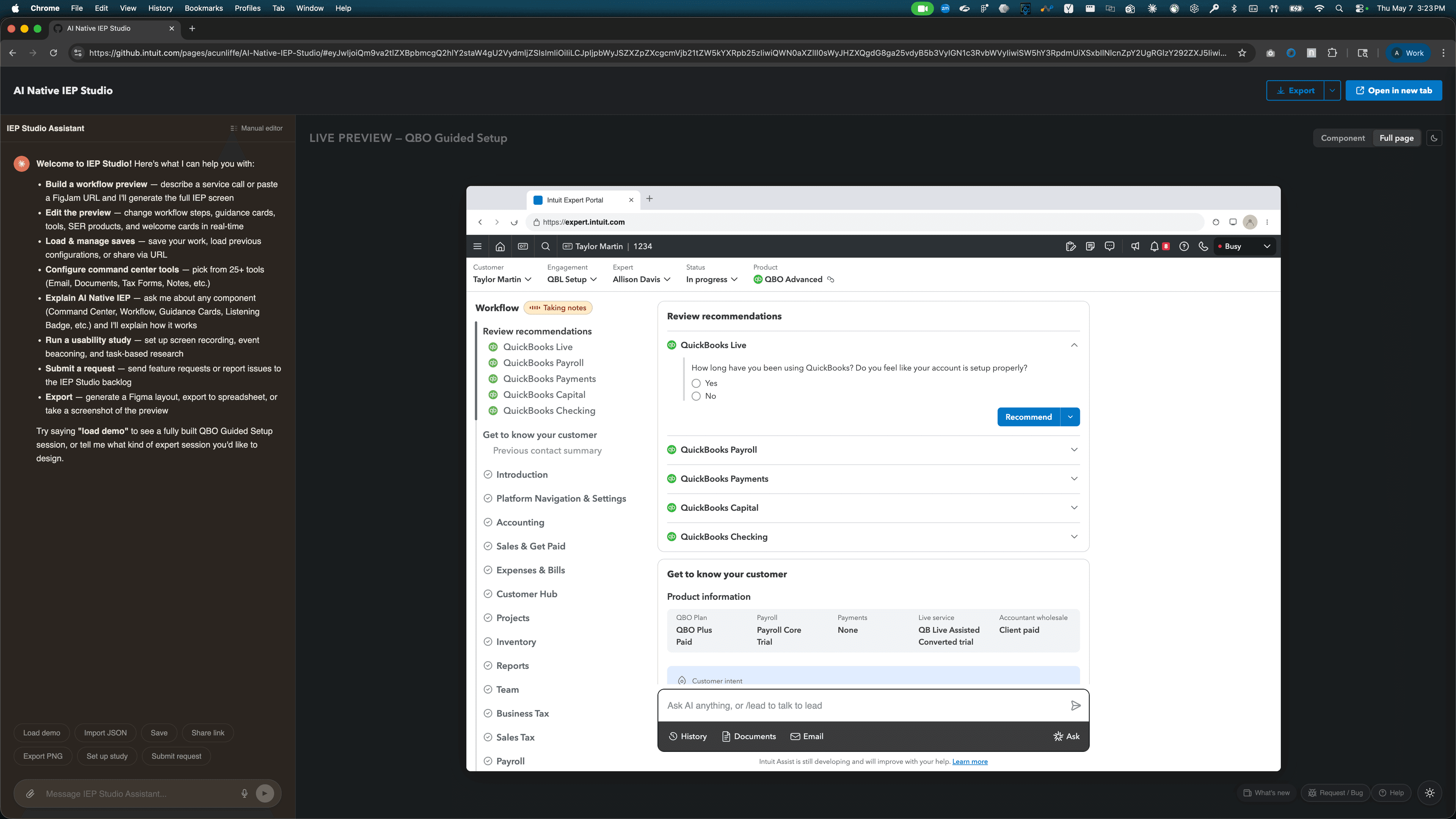Viewport: 1456px width, 819px height.
Task: Click the Ask AI anything input field
Action: point(865,705)
